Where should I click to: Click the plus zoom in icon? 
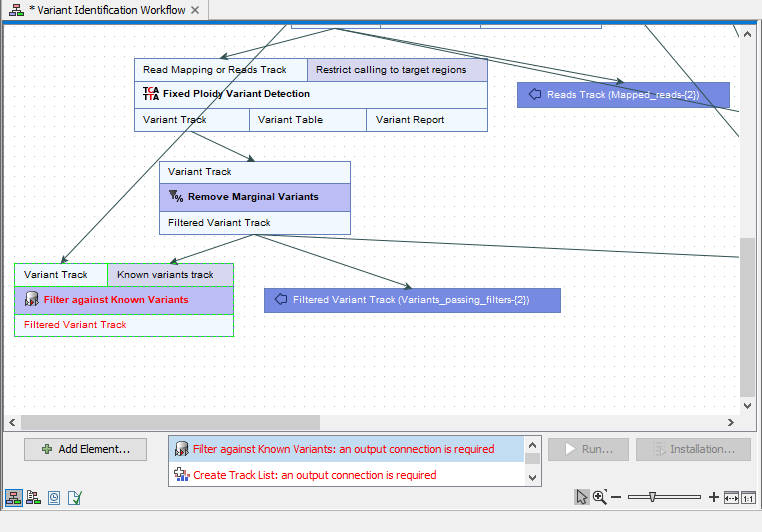pyautogui.click(x=713, y=497)
